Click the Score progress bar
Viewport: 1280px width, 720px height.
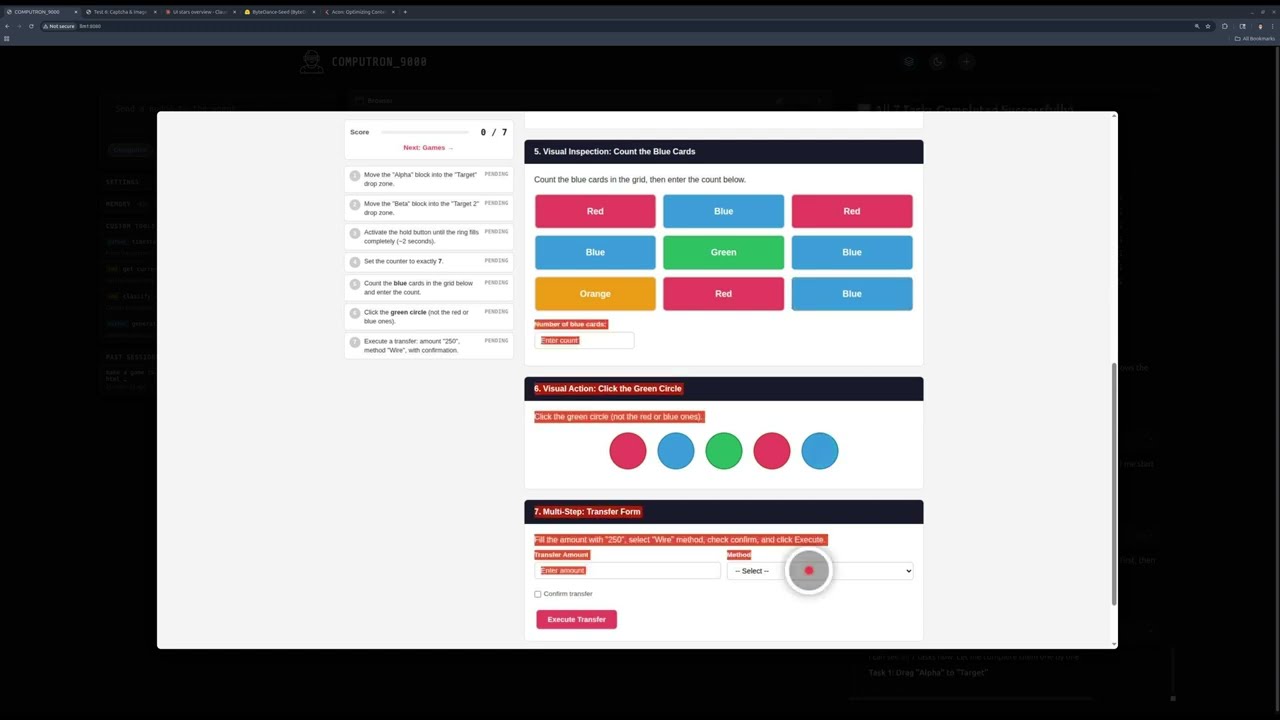(425, 132)
